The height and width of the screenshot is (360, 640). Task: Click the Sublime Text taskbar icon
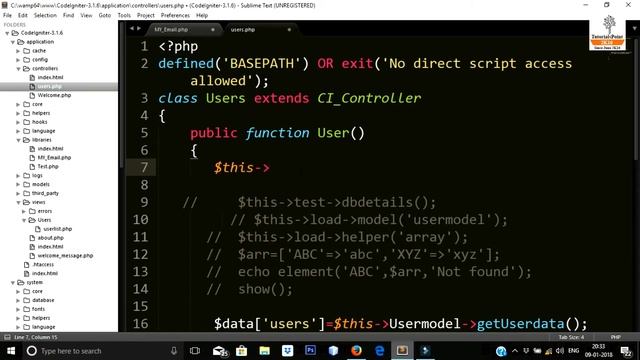[x=402, y=351]
